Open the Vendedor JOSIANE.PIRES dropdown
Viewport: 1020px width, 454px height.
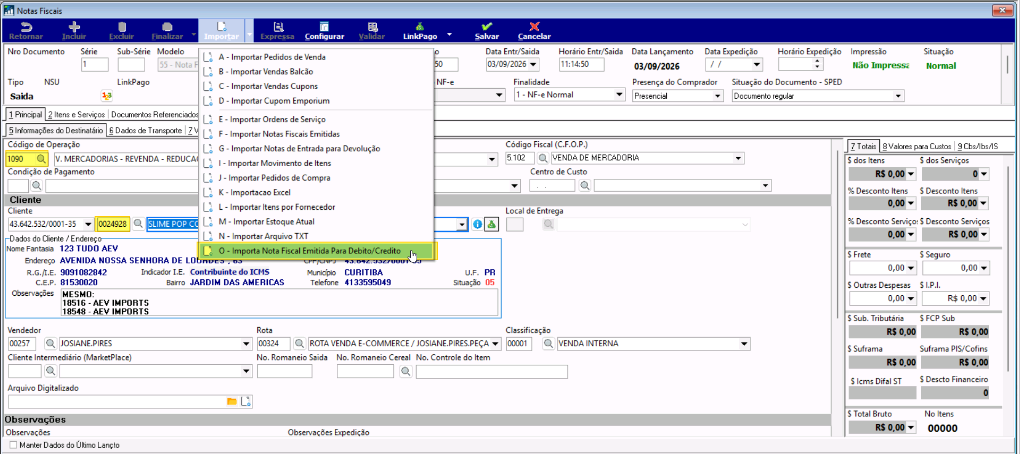coord(247,343)
